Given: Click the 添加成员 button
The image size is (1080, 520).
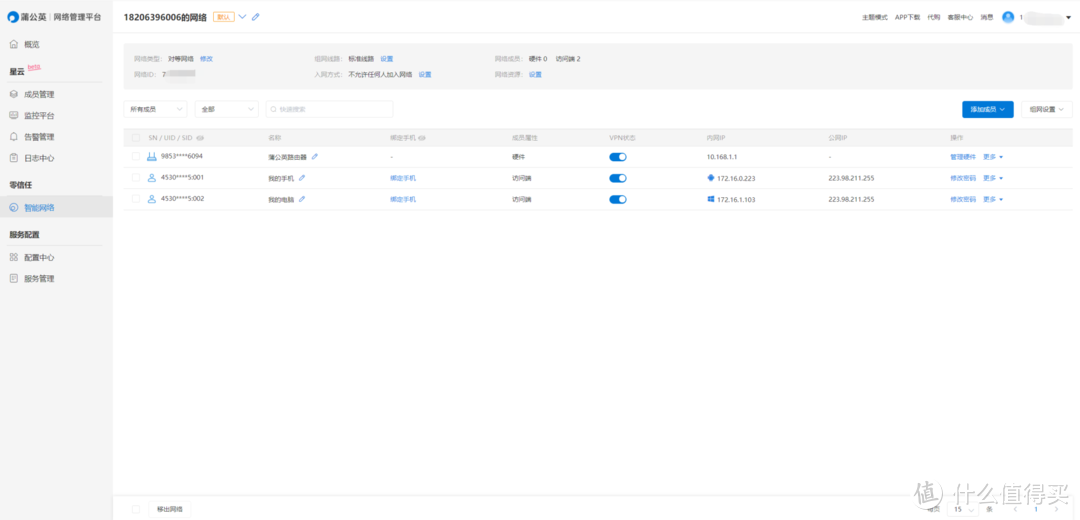Looking at the screenshot, I should 987,109.
